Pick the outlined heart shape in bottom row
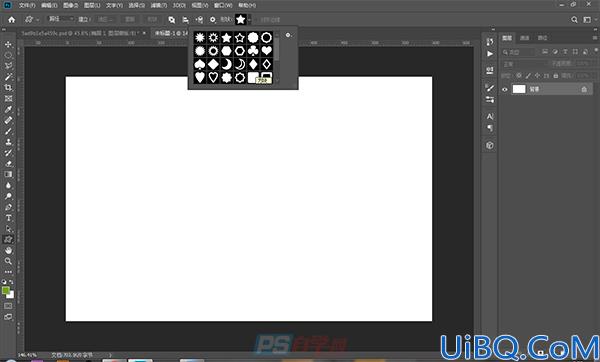Image resolution: width=600 pixels, height=362 pixels. pyautogui.click(x=213, y=78)
